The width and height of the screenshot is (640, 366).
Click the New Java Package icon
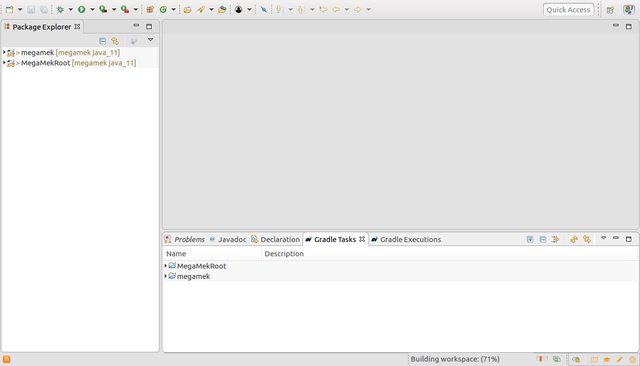pyautogui.click(x=150, y=9)
